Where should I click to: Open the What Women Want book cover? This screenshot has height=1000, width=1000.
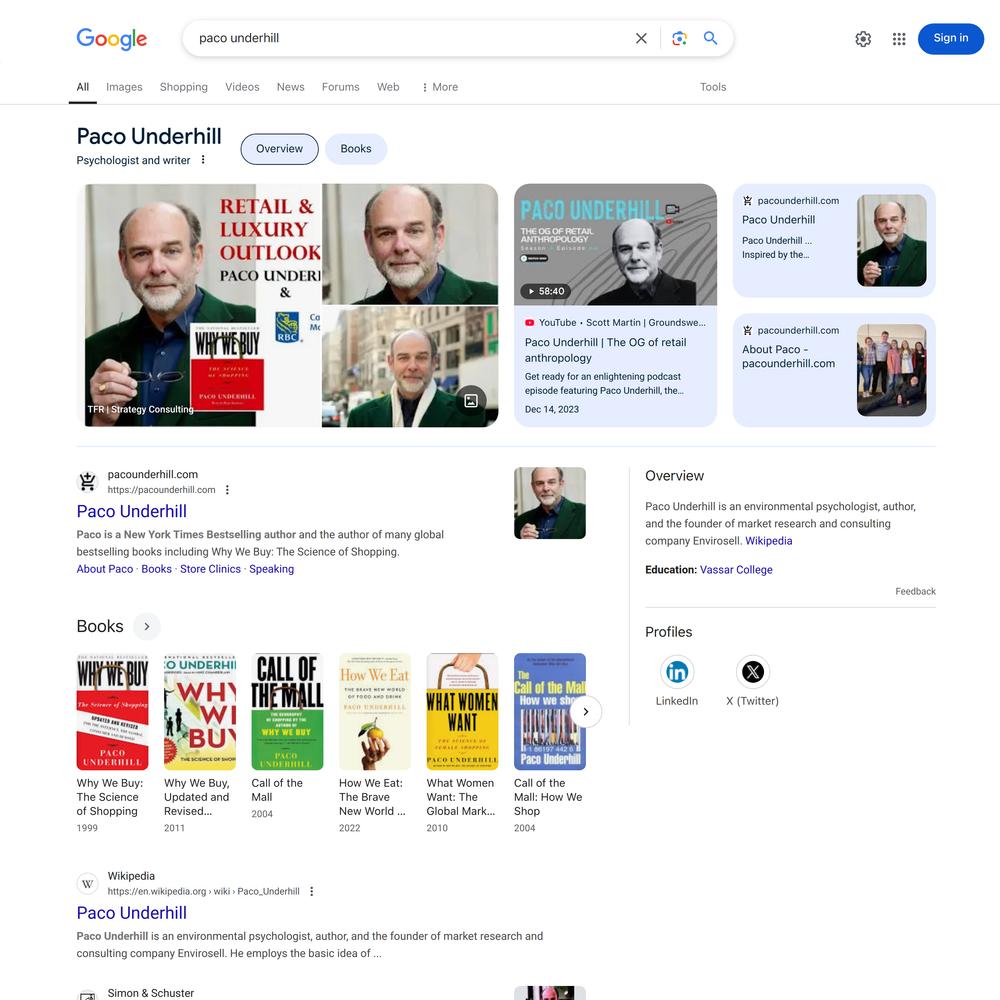462,711
